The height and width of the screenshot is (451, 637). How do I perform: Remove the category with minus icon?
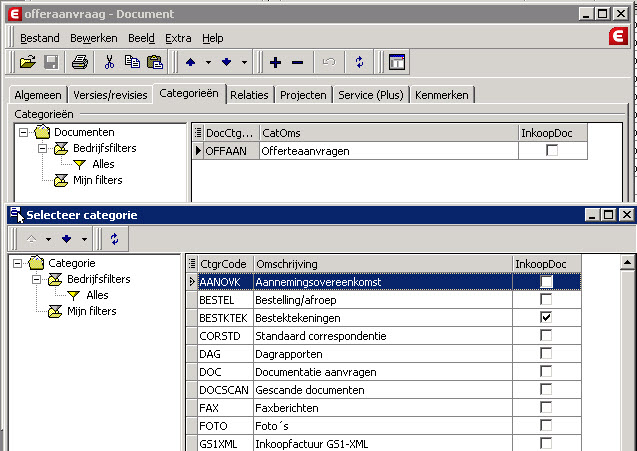(x=298, y=62)
